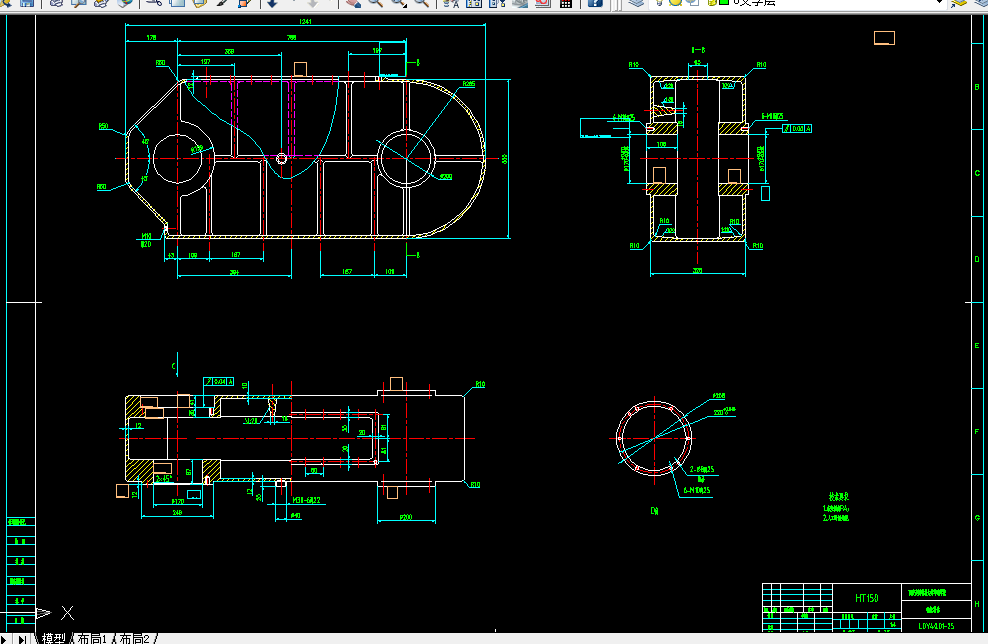Click the Save floppy disk icon
The height and width of the screenshot is (644, 988).
pos(26,3)
